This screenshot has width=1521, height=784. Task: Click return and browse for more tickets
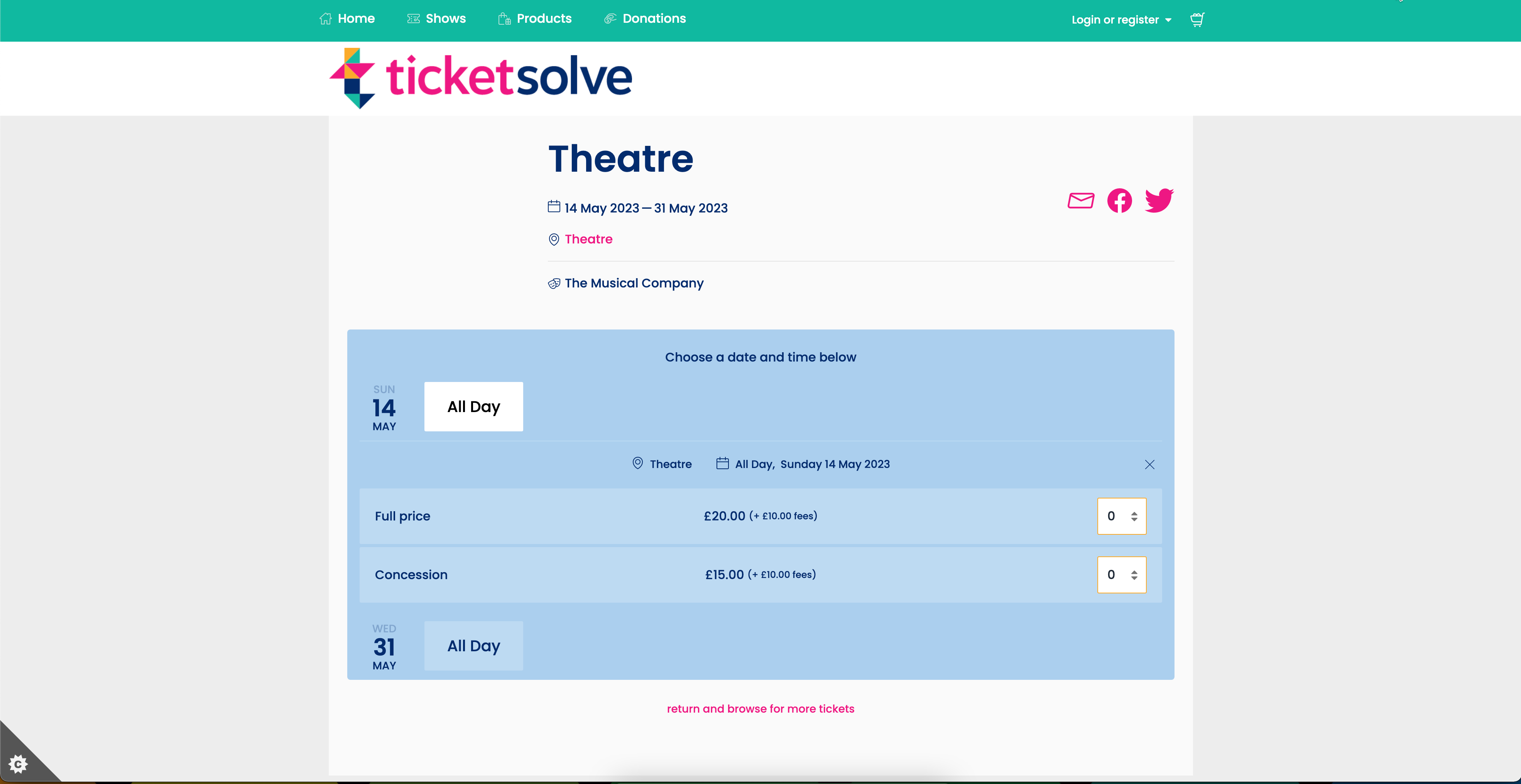point(760,708)
